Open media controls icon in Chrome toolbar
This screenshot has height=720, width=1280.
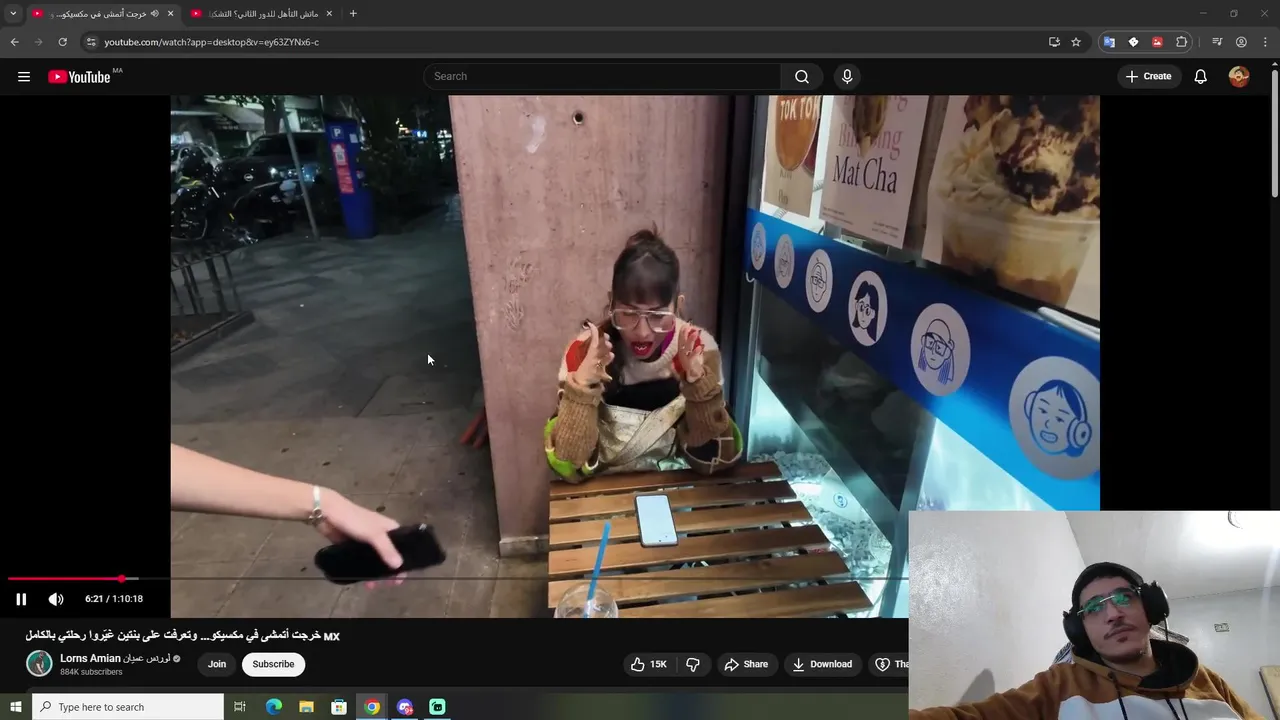pyautogui.click(x=1217, y=42)
